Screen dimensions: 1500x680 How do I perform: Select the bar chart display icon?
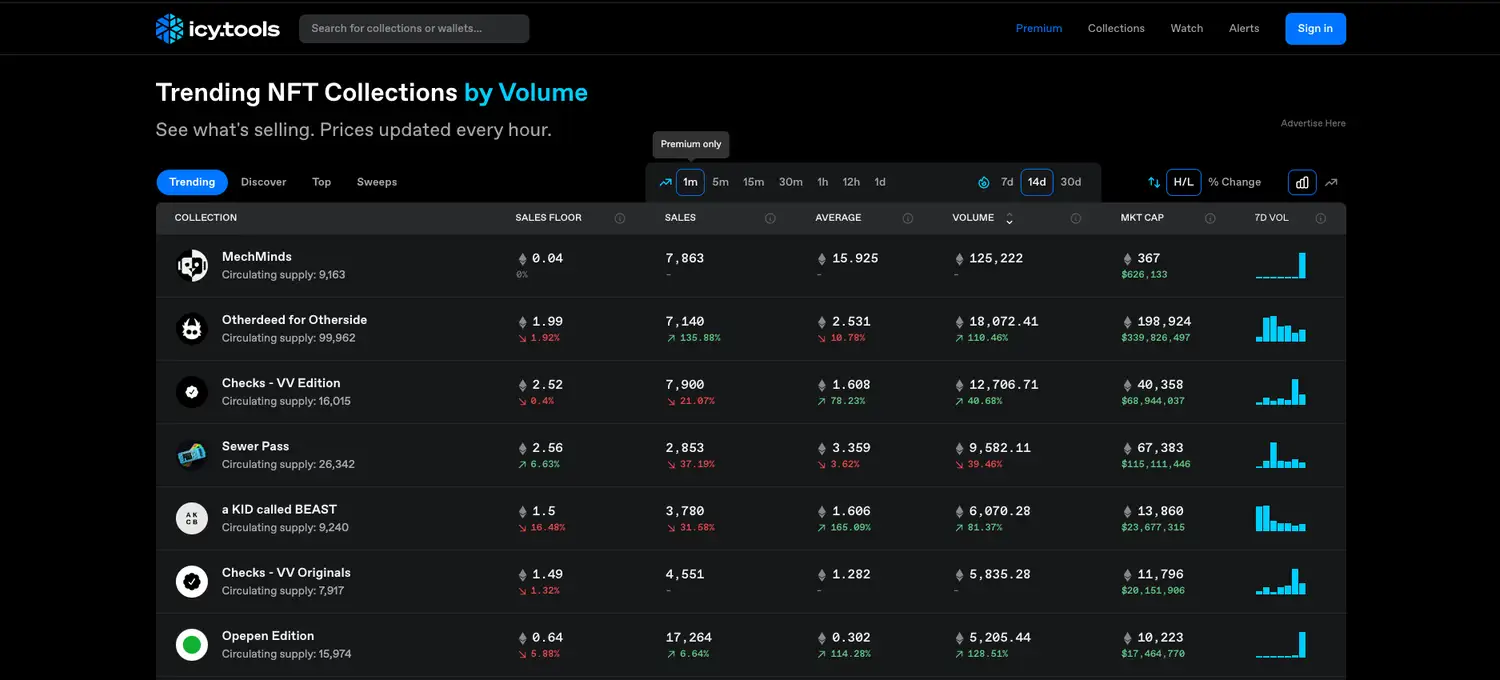click(1301, 181)
